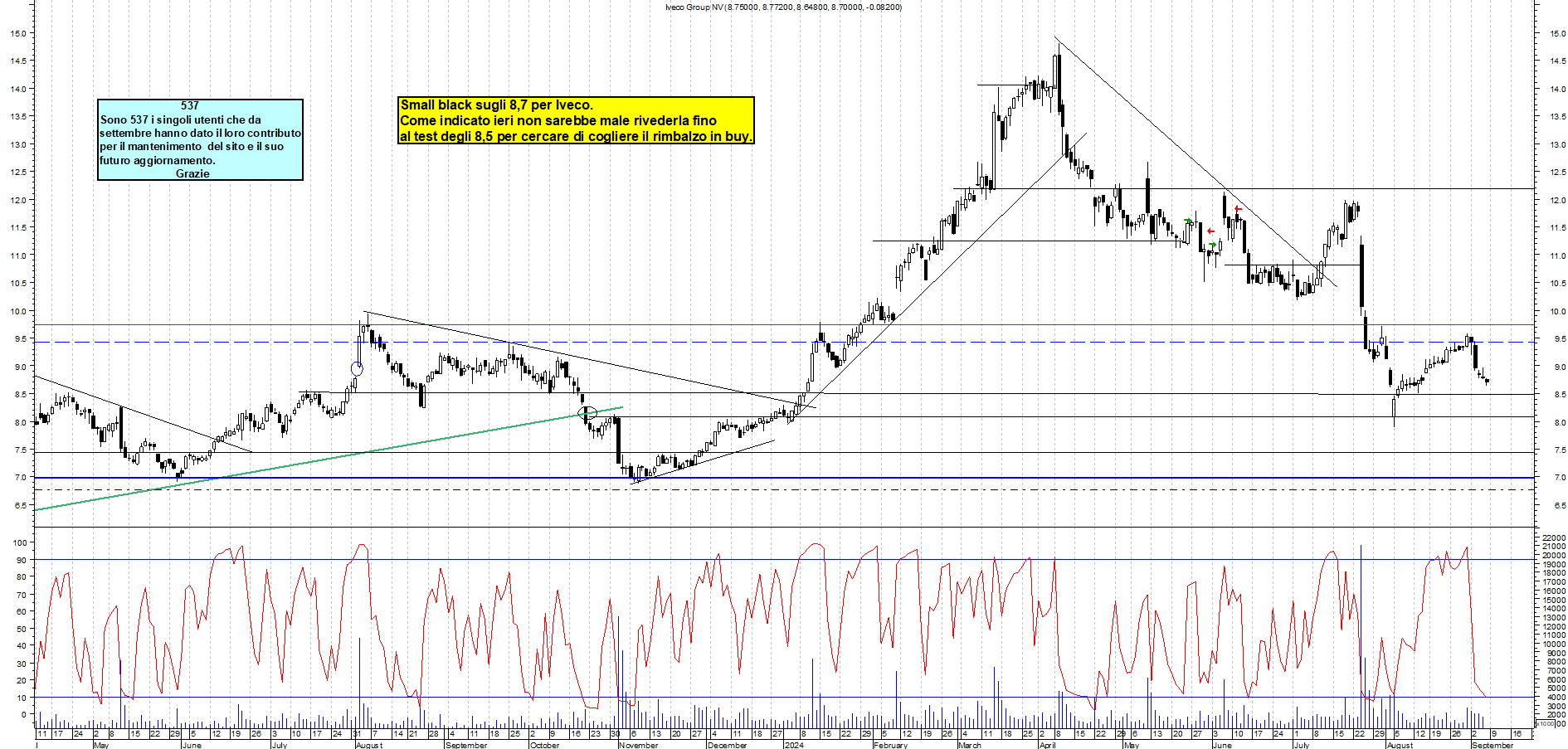Click 'Small black sugli 8,7 per Iveco.' line

click(x=497, y=105)
